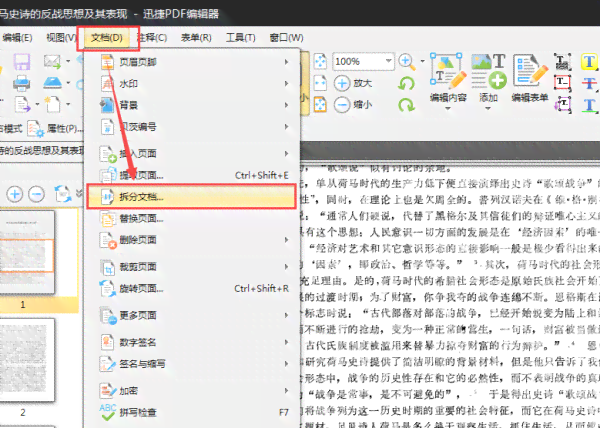This screenshot has height=428, width=600.
Task: Expand the 页眉页脚 submenu
Action: pyautogui.click(x=191, y=62)
